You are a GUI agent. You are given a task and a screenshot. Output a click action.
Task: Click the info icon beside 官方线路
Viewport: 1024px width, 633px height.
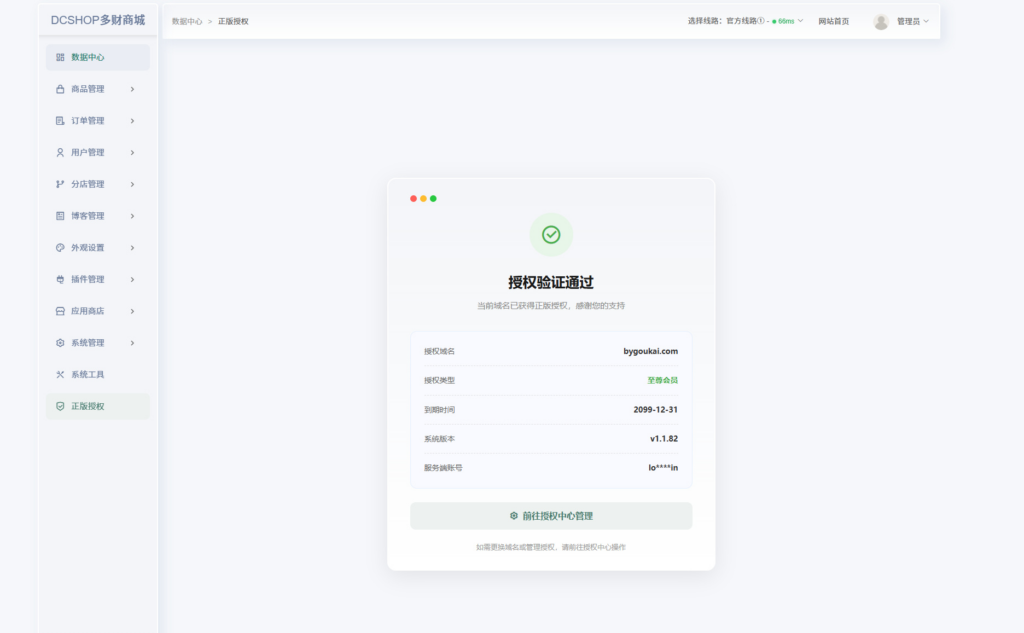pyautogui.click(x=761, y=21)
